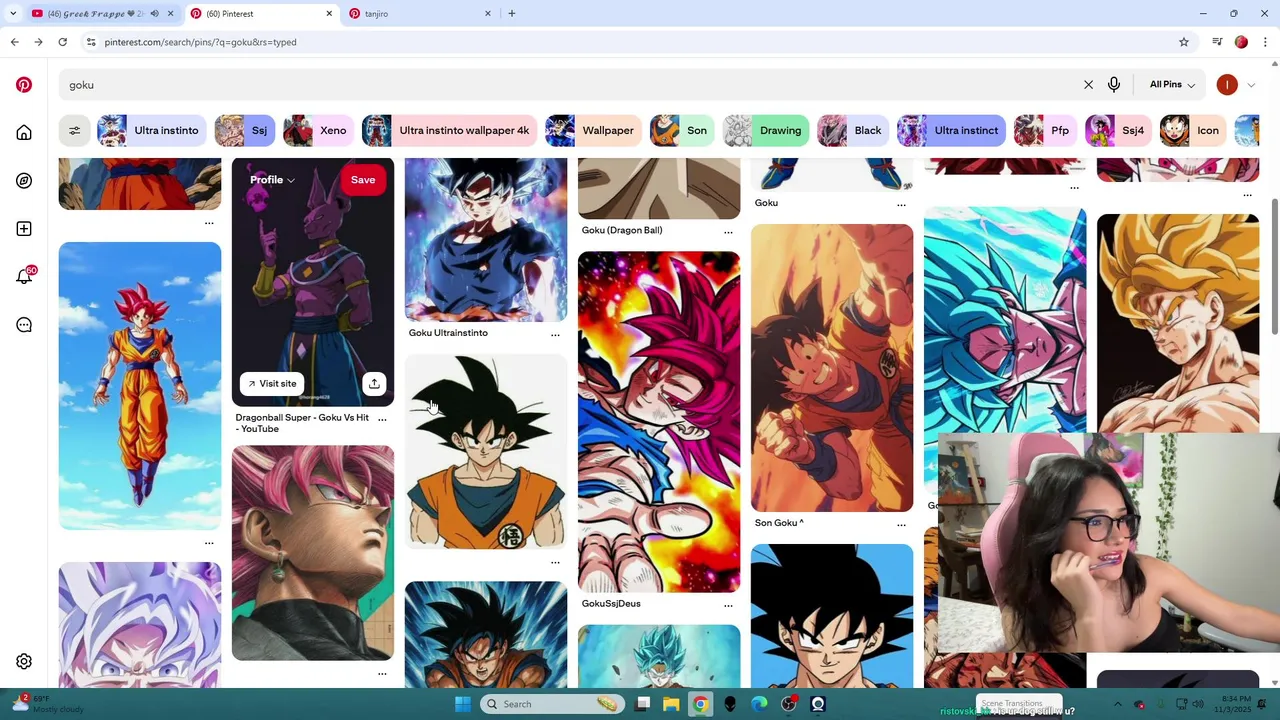This screenshot has height=720, width=1280.
Task: Select the Black filter chip
Action: (853, 131)
